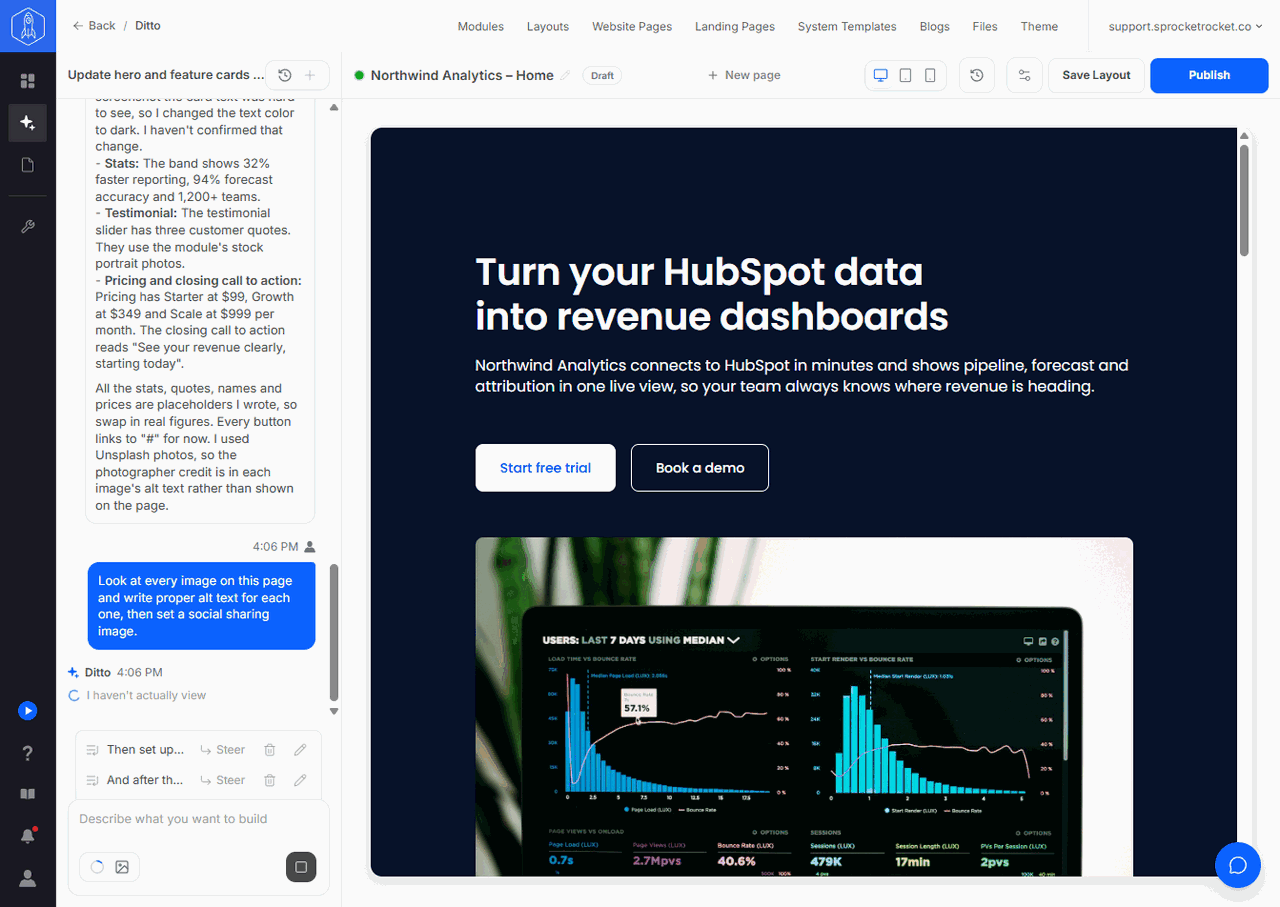Open the support.sprocketrocket.co account dropdown
This screenshot has width=1280, height=907.
(1185, 26)
